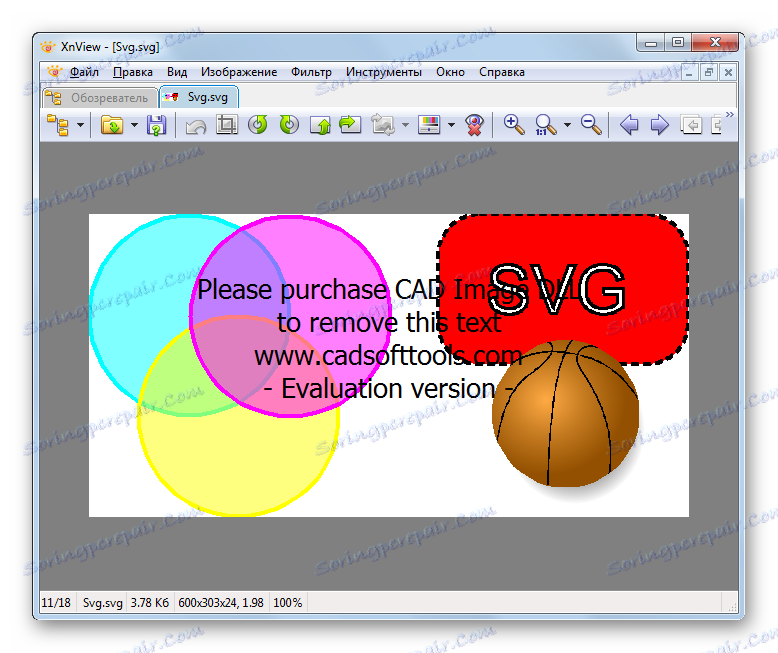Expand the zoom options dropdown arrow
The image size is (778, 653).
coord(567,125)
